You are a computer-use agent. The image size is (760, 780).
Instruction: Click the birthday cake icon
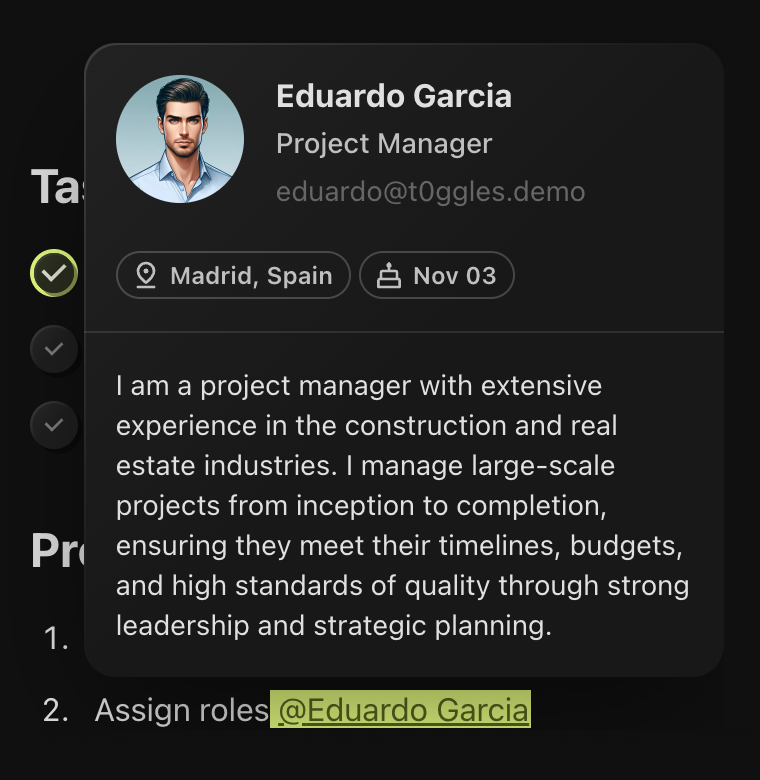388,275
